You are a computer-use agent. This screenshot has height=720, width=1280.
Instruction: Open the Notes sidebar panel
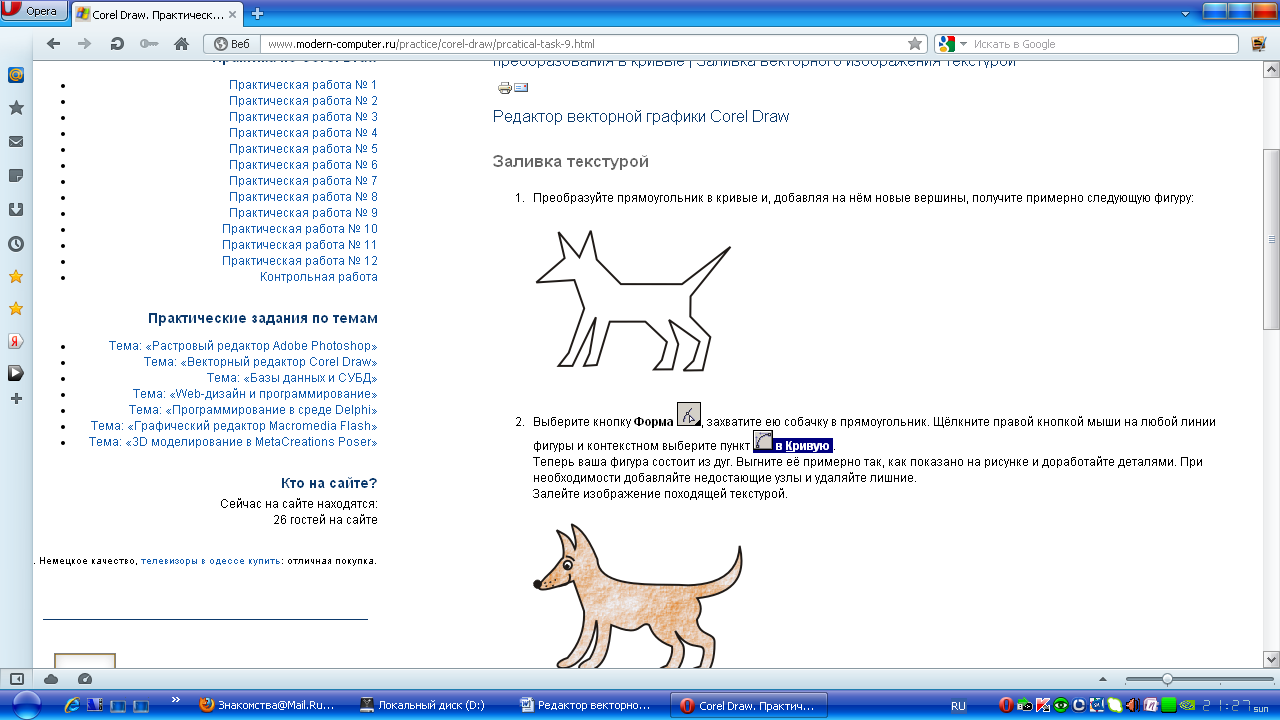16,176
